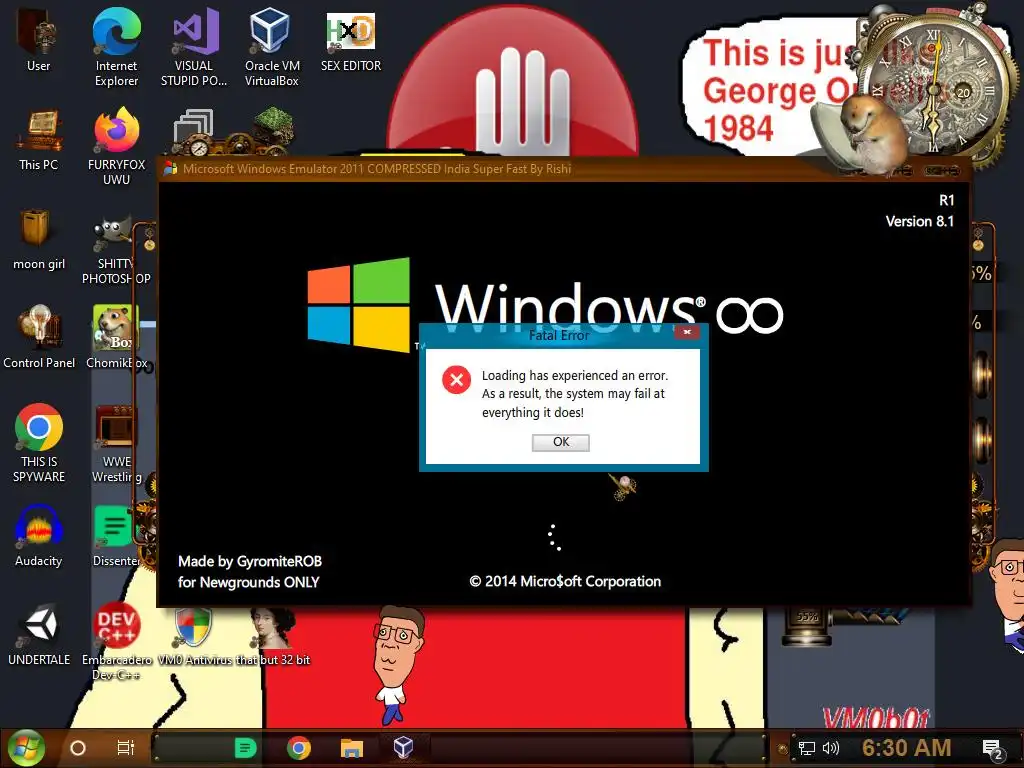The image size is (1024, 768).
Task: Open VM0 Antivirus shield shortcut
Action: tap(194, 635)
